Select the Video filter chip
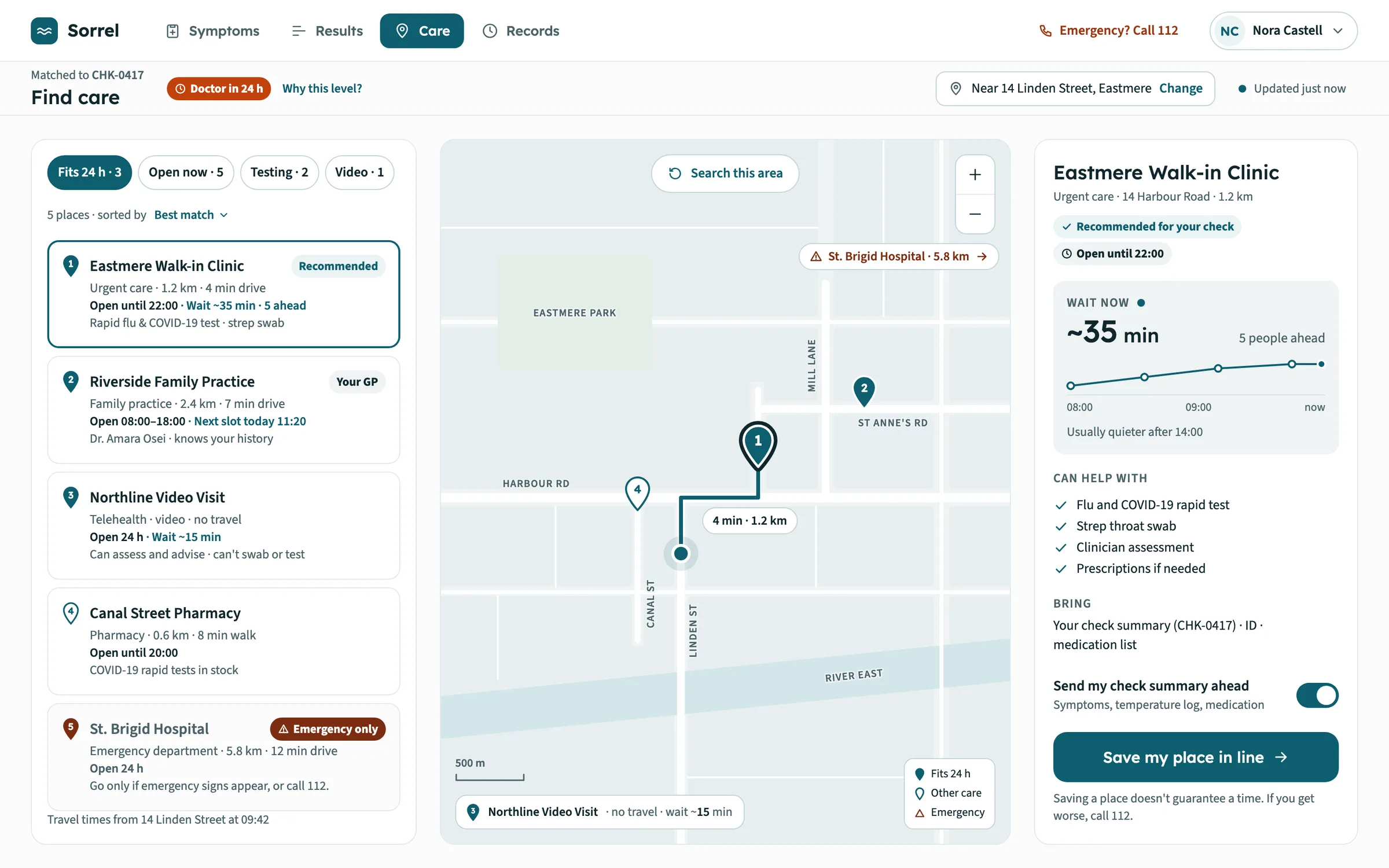Viewport: 1389px width, 868px height. click(359, 172)
